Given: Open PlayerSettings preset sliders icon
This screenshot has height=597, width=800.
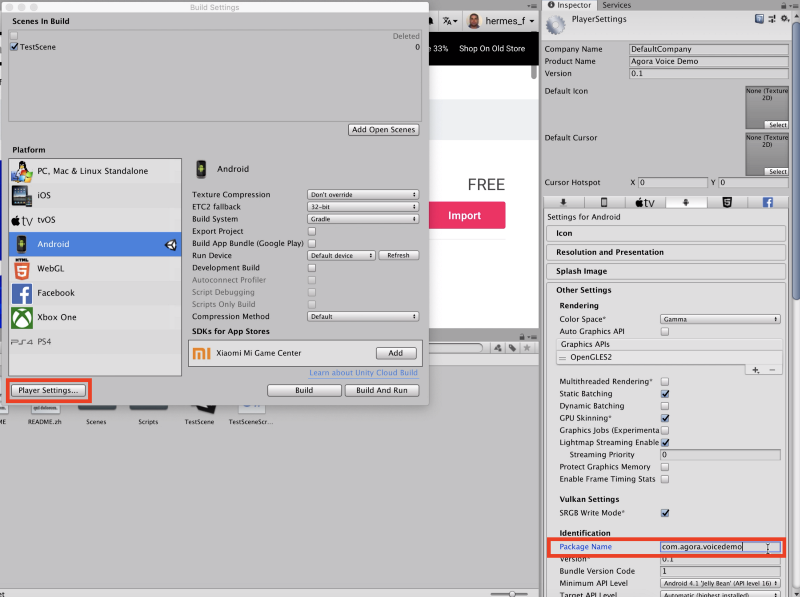Looking at the screenshot, I should [x=772, y=19].
